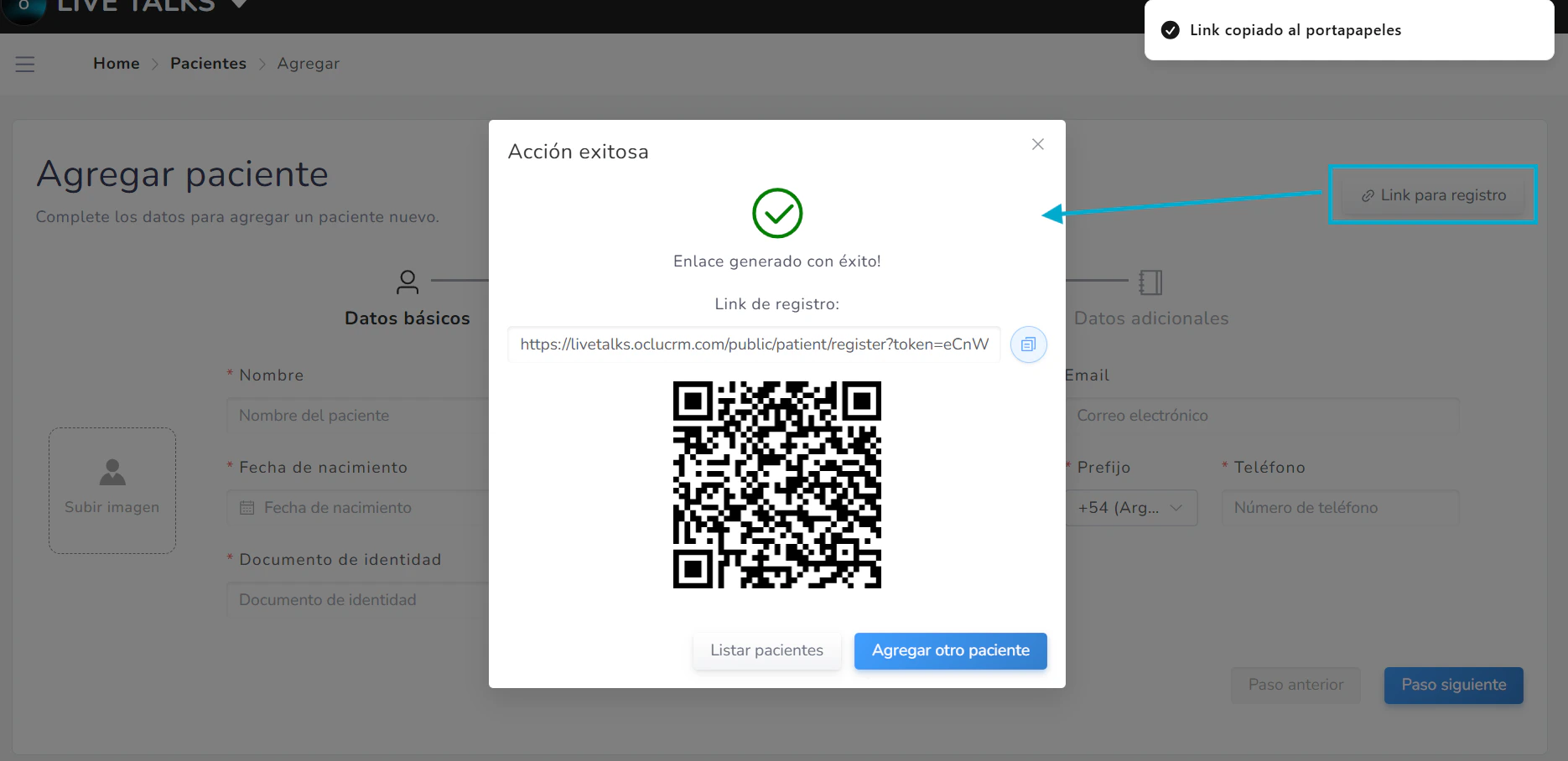Click the calendar icon in birth date field
The width and height of the screenshot is (1568, 761).
pyautogui.click(x=247, y=508)
